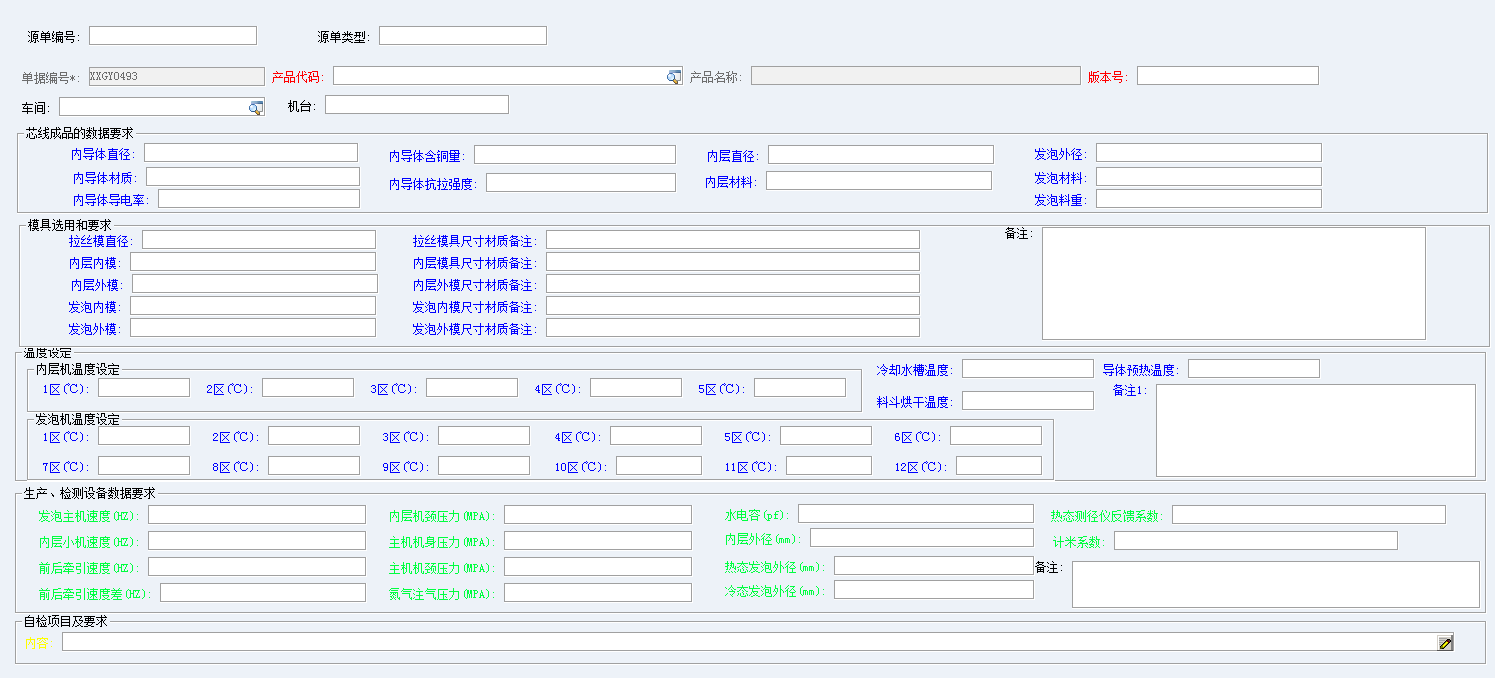Focus the 源单类型 text box
Viewport: 1495px width, 678px height.
point(462,36)
